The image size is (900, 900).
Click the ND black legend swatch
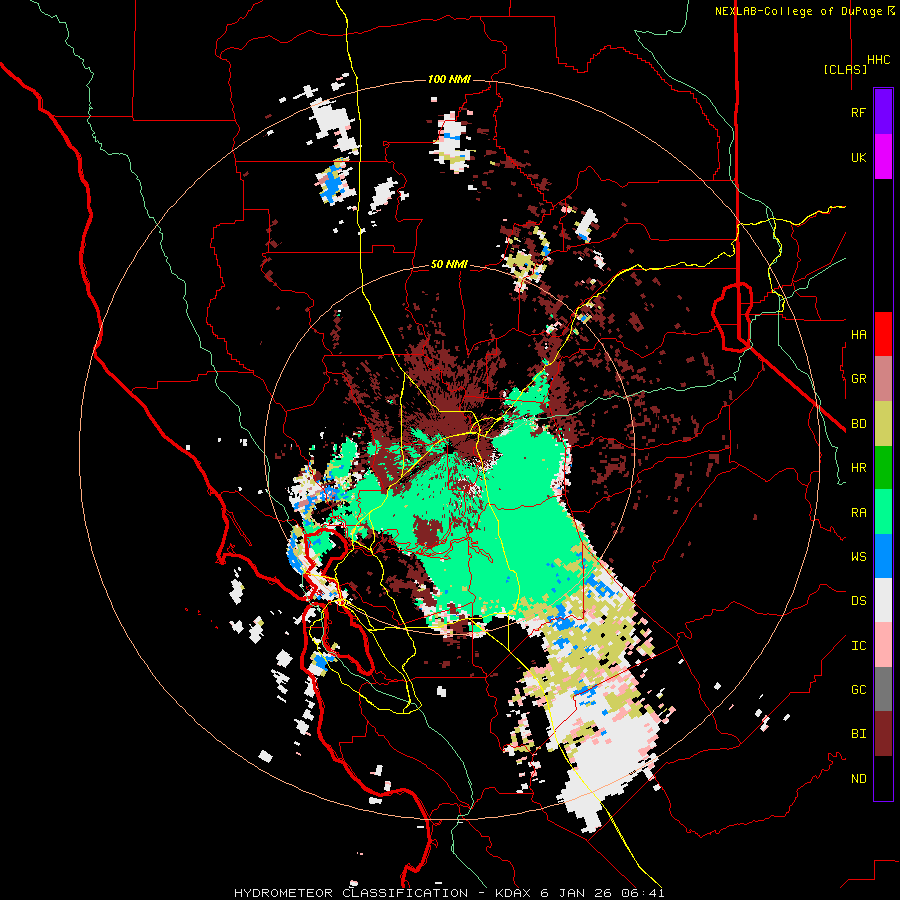click(883, 778)
